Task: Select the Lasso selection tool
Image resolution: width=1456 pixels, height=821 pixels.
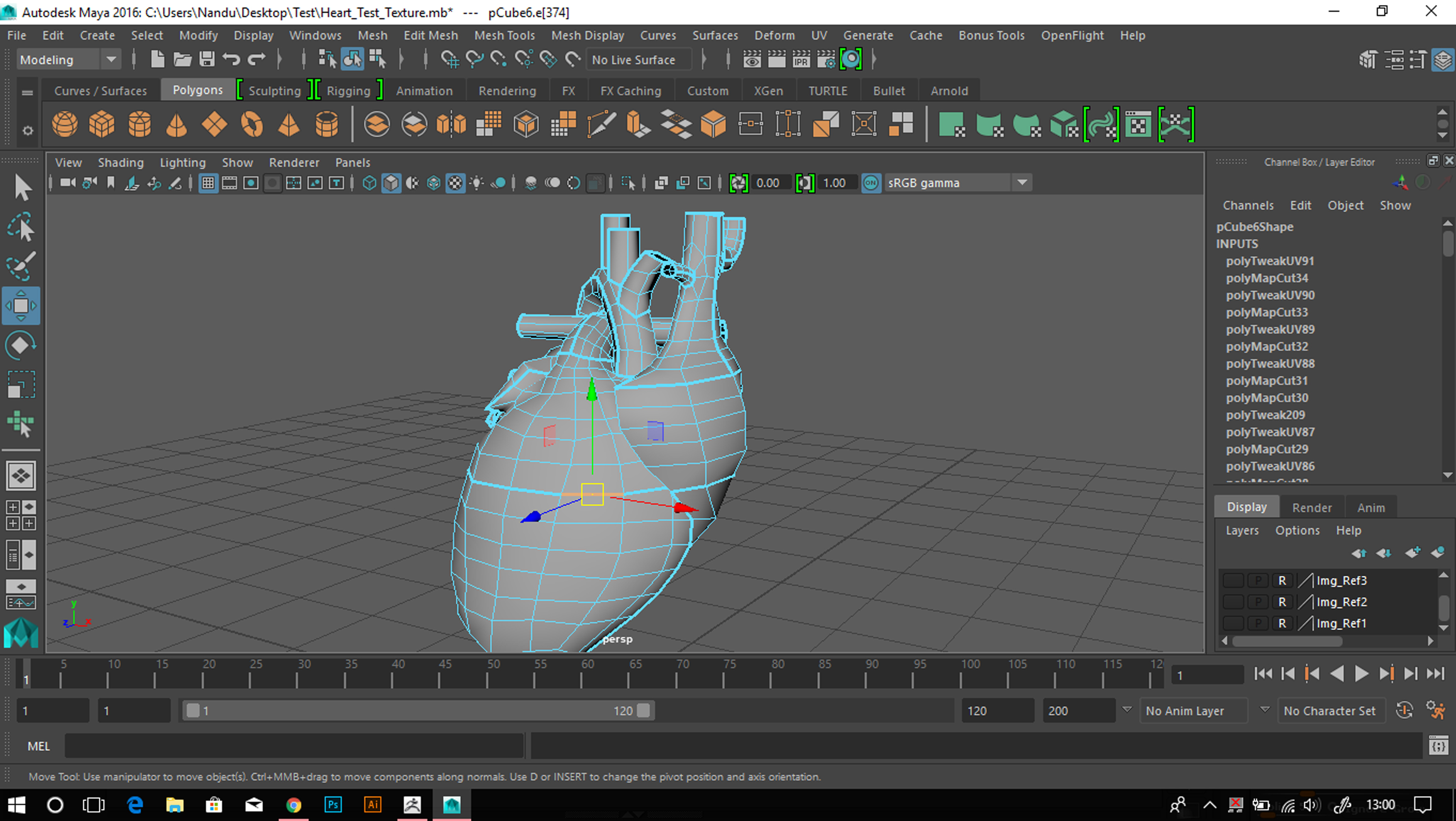Action: coord(21,226)
